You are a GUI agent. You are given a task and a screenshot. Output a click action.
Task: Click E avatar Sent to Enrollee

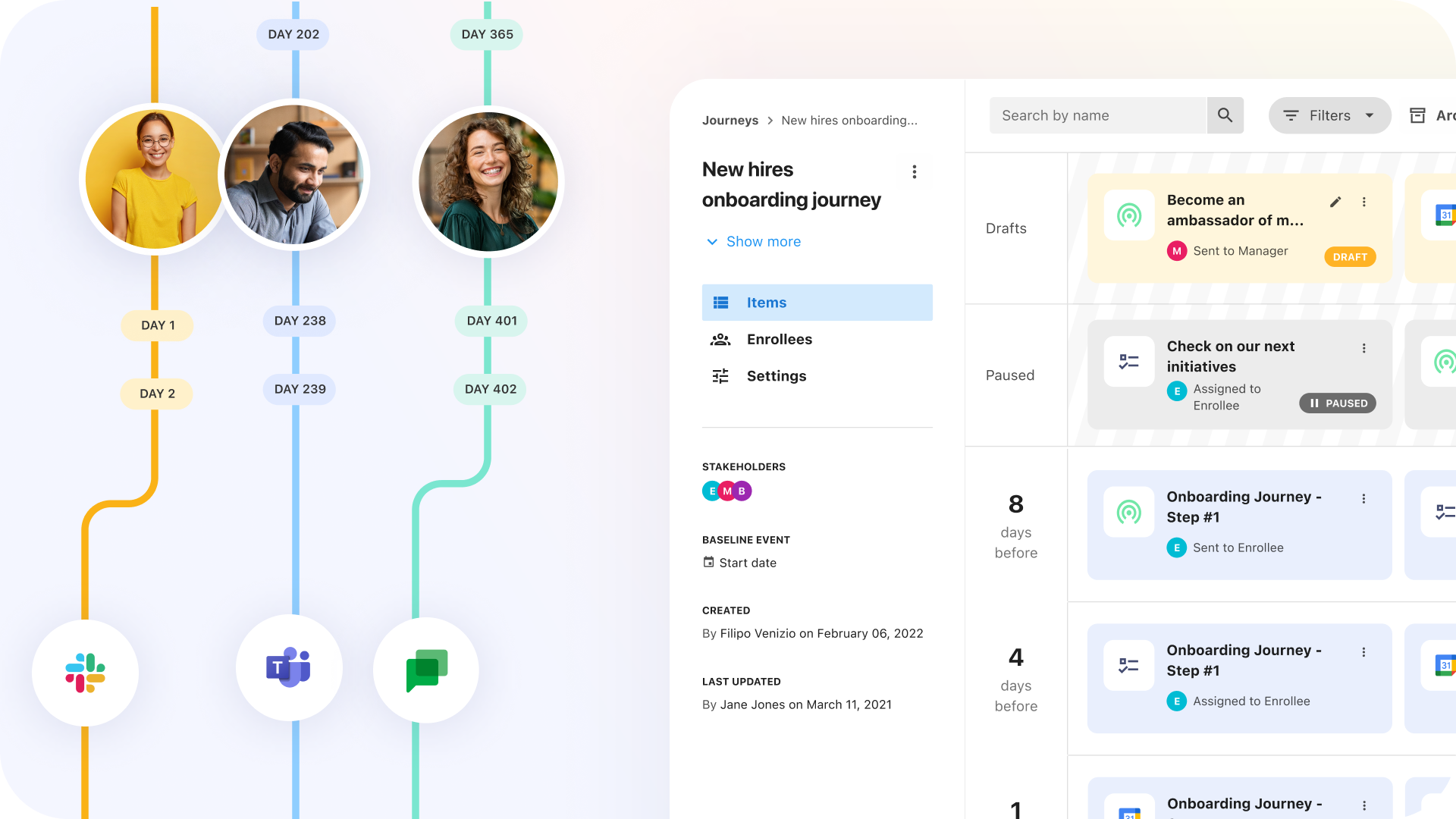(1177, 548)
